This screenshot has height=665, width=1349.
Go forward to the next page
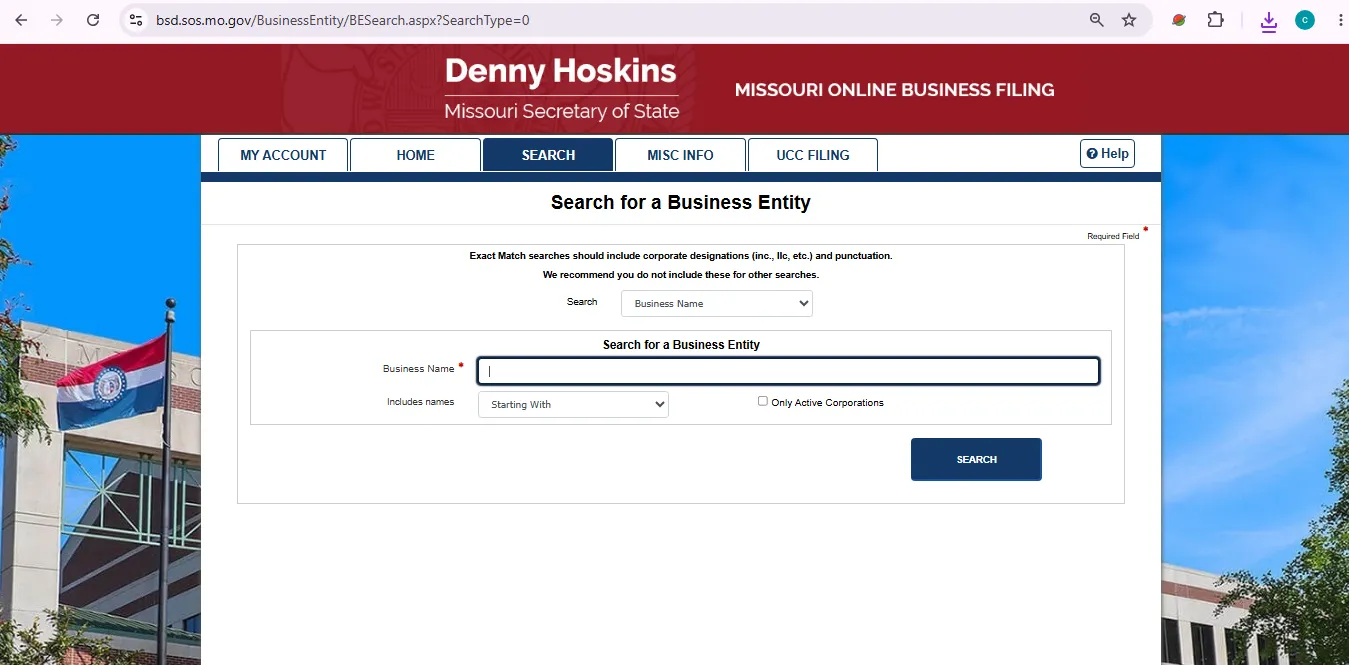tap(57, 20)
